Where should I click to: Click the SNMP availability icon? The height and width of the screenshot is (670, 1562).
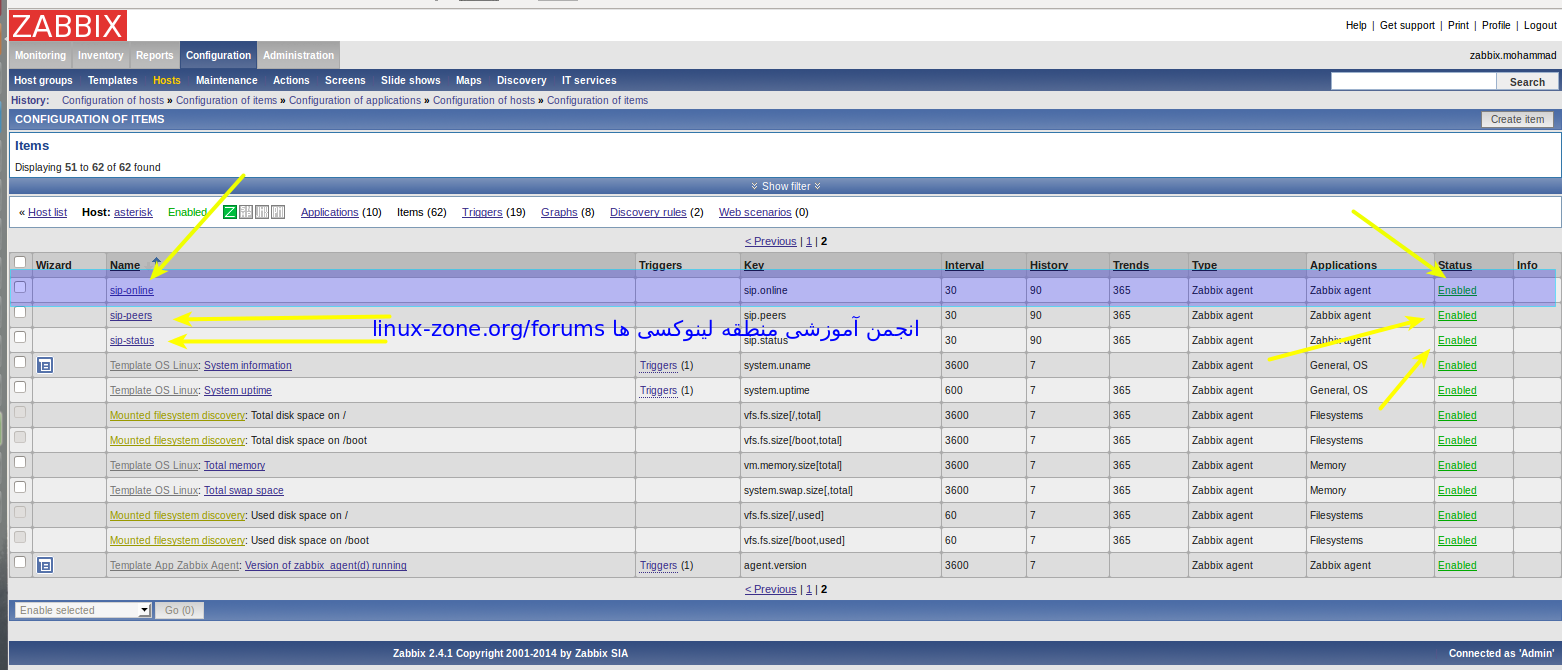click(x=246, y=212)
